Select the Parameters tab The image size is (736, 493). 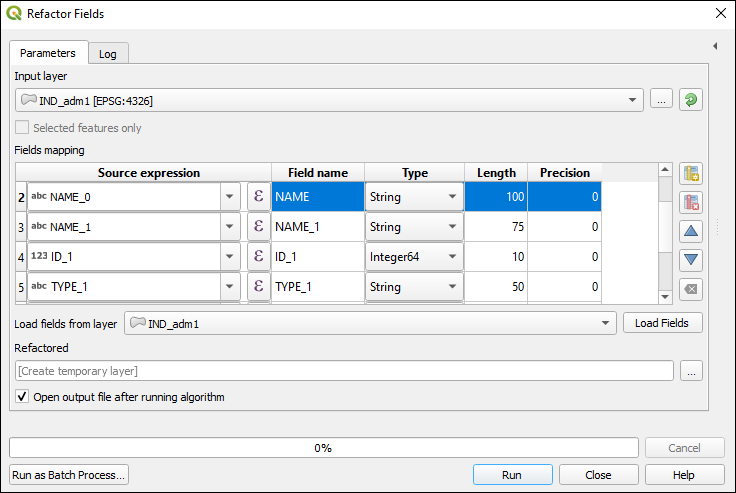48,53
